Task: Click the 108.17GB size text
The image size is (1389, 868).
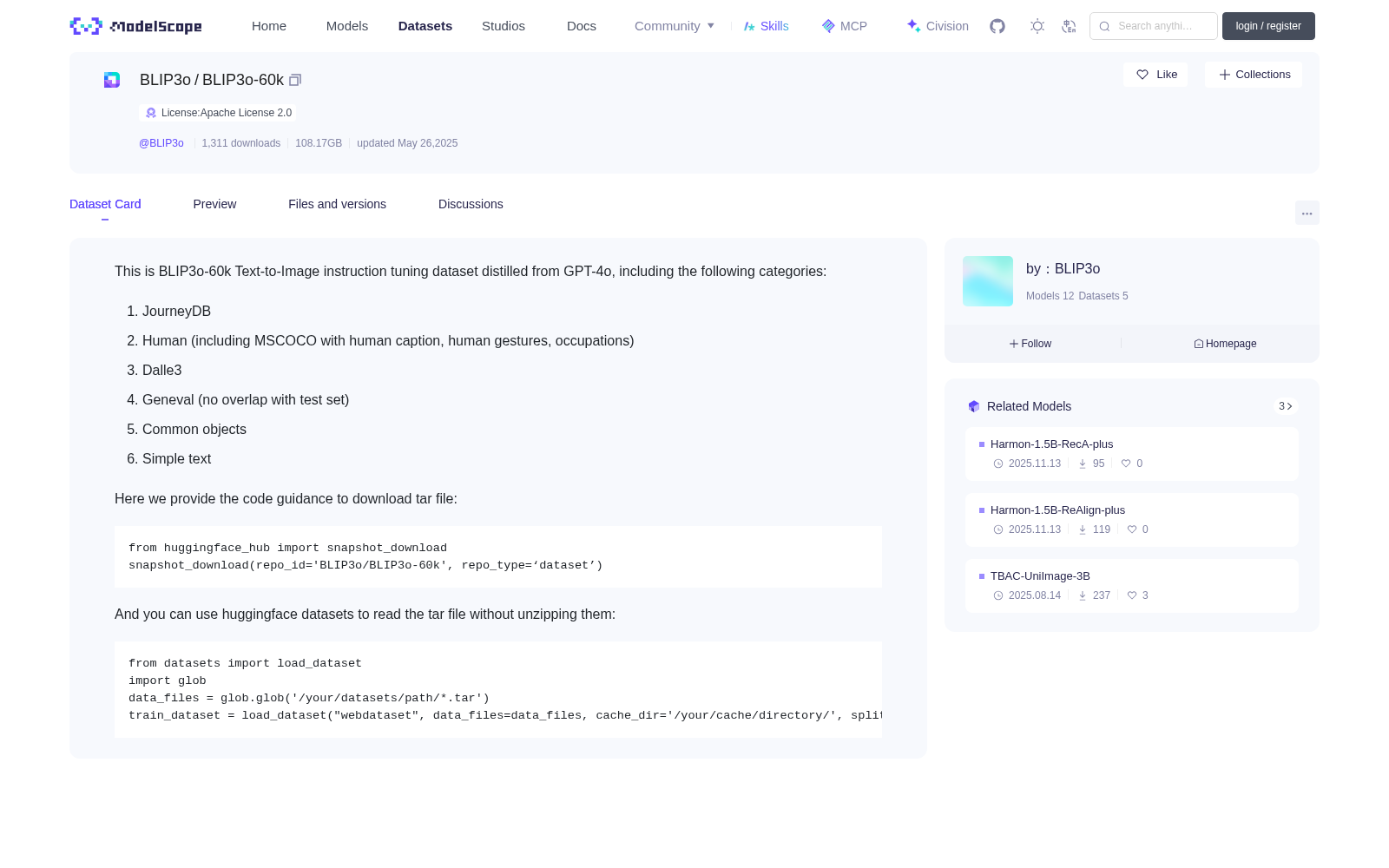Action: pyautogui.click(x=319, y=143)
